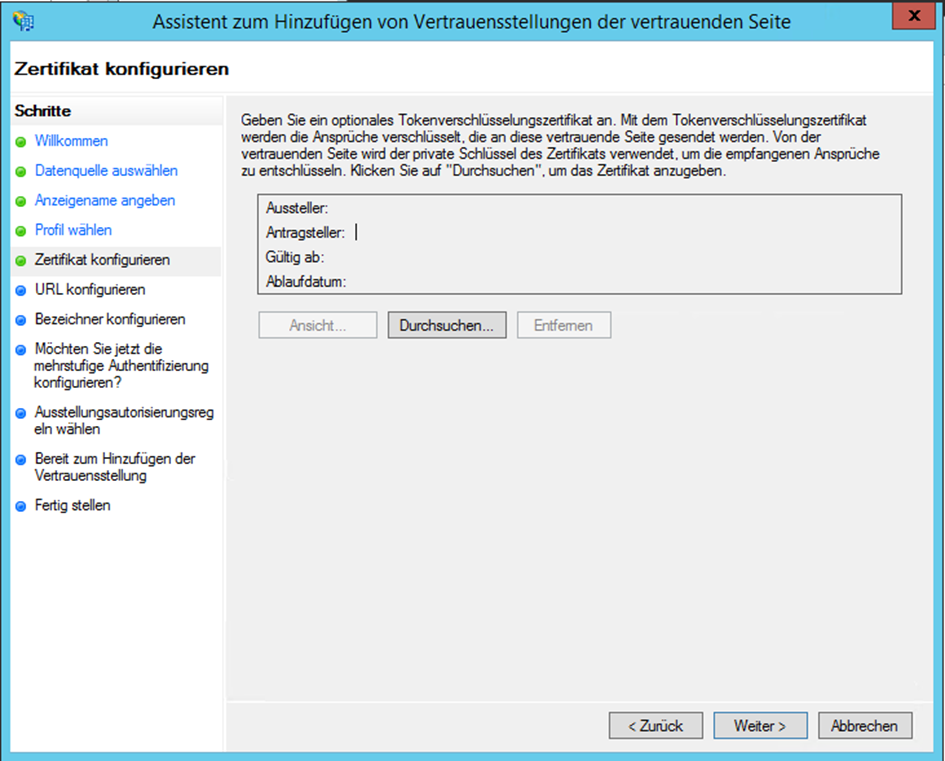The image size is (945, 761).
Task: Click the Entfernen button
Action: click(563, 324)
